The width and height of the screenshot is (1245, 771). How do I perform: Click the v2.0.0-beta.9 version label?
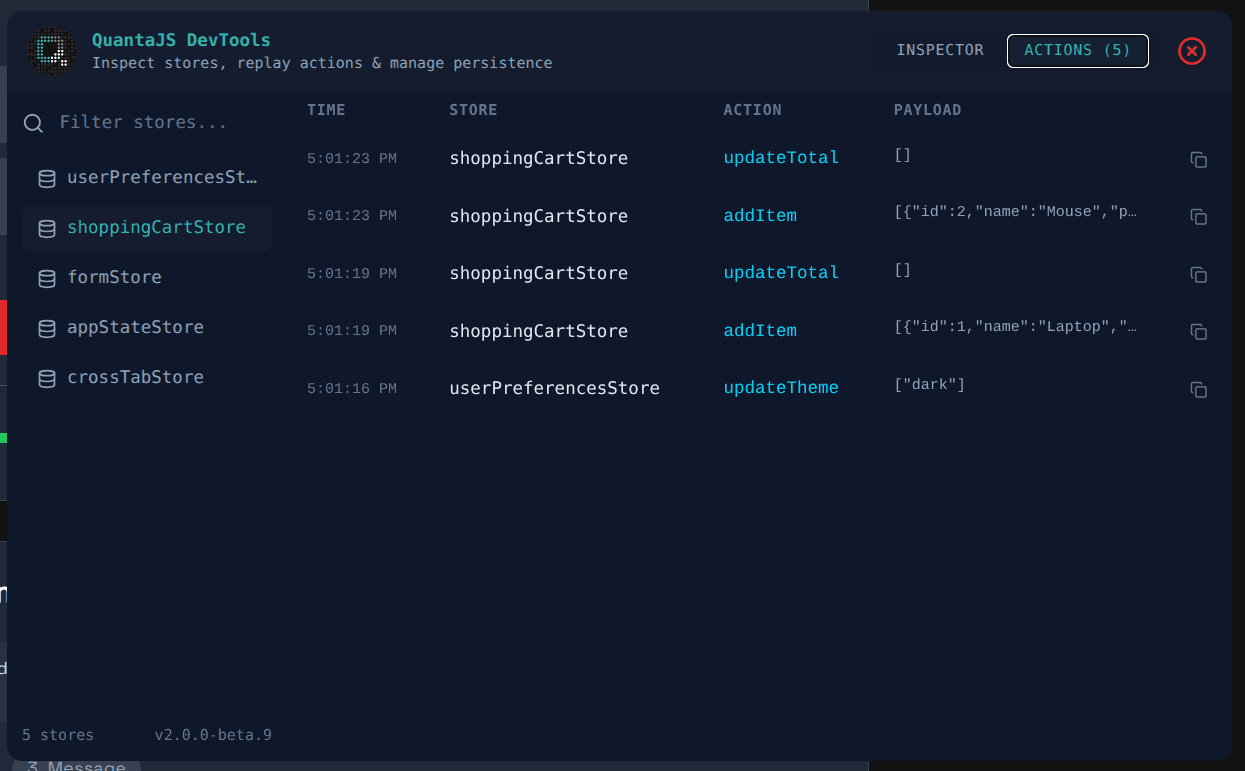tap(212, 734)
